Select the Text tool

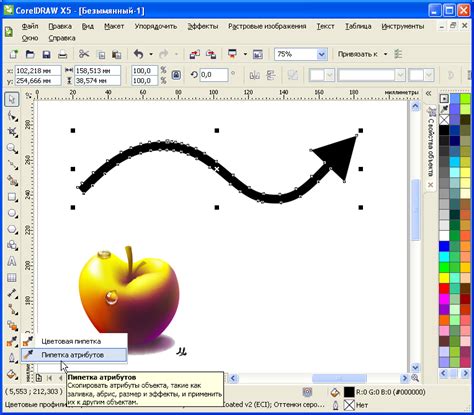(x=12, y=261)
